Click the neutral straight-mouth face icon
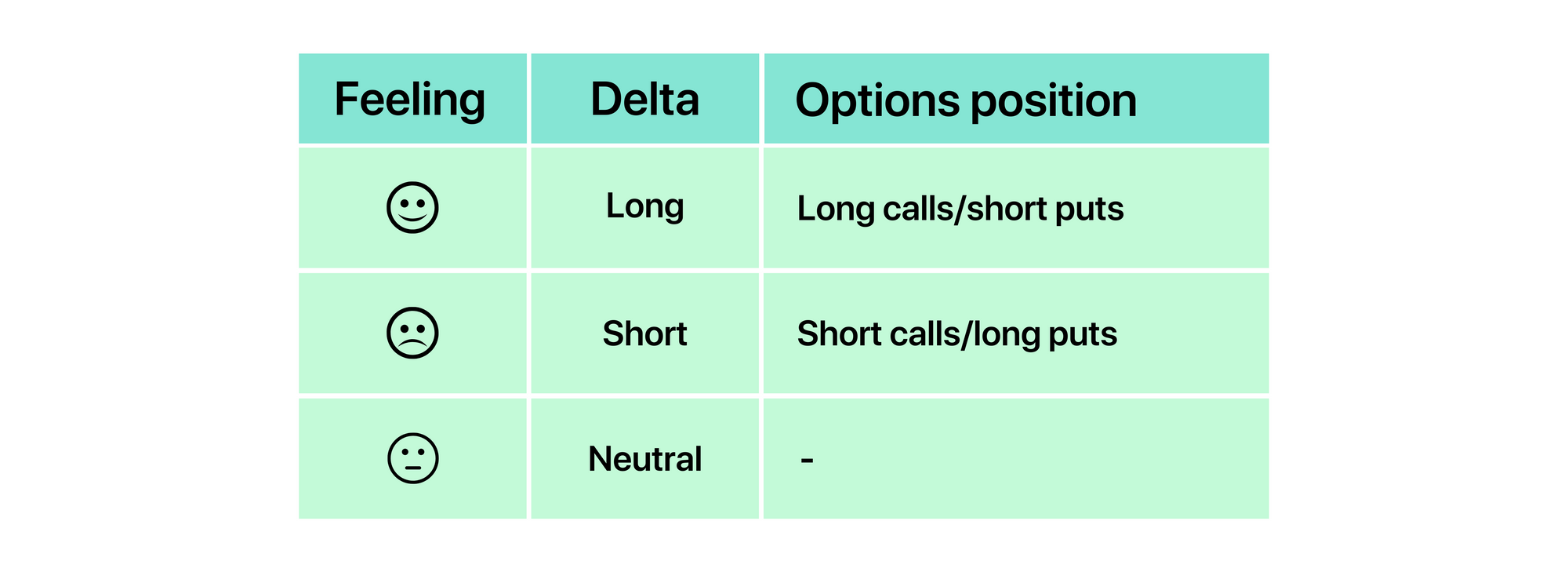This screenshot has width=1568, height=572. tap(412, 458)
